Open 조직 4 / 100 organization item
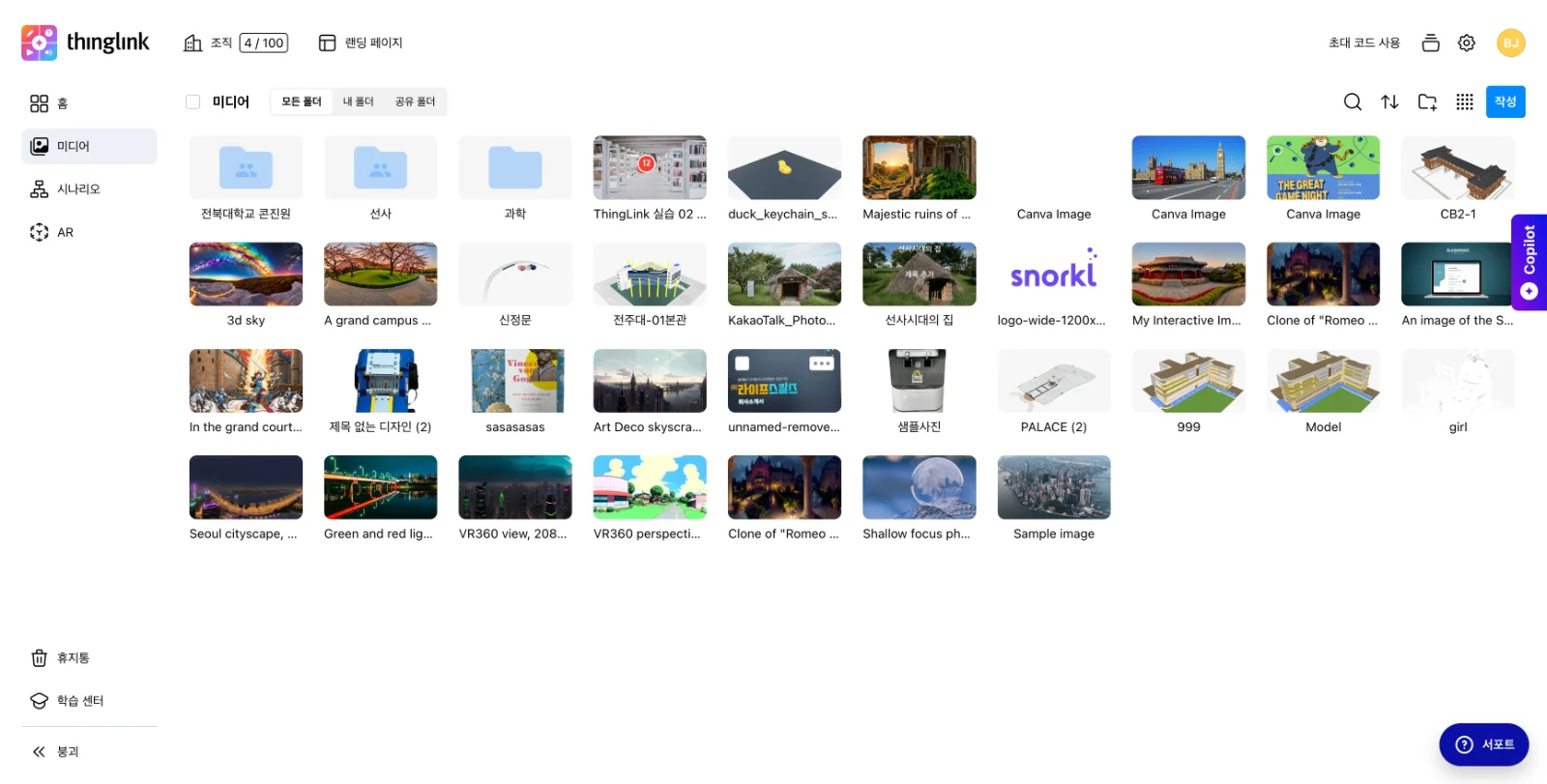The width and height of the screenshot is (1547, 784). click(236, 43)
